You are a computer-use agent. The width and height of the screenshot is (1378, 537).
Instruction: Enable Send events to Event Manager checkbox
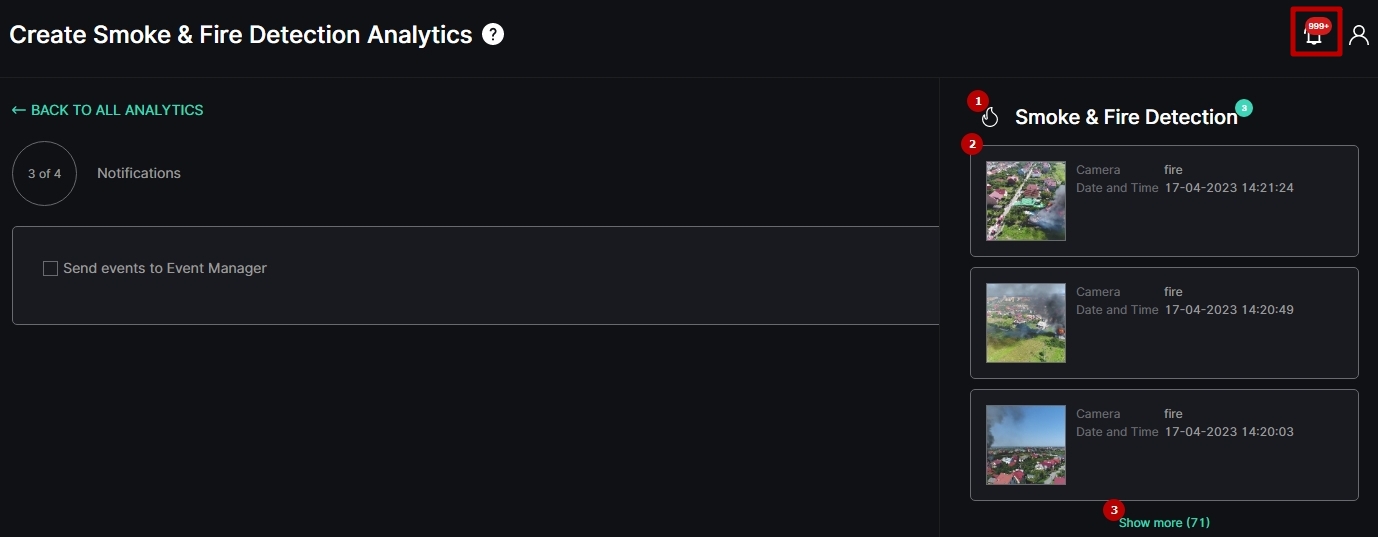point(50,268)
